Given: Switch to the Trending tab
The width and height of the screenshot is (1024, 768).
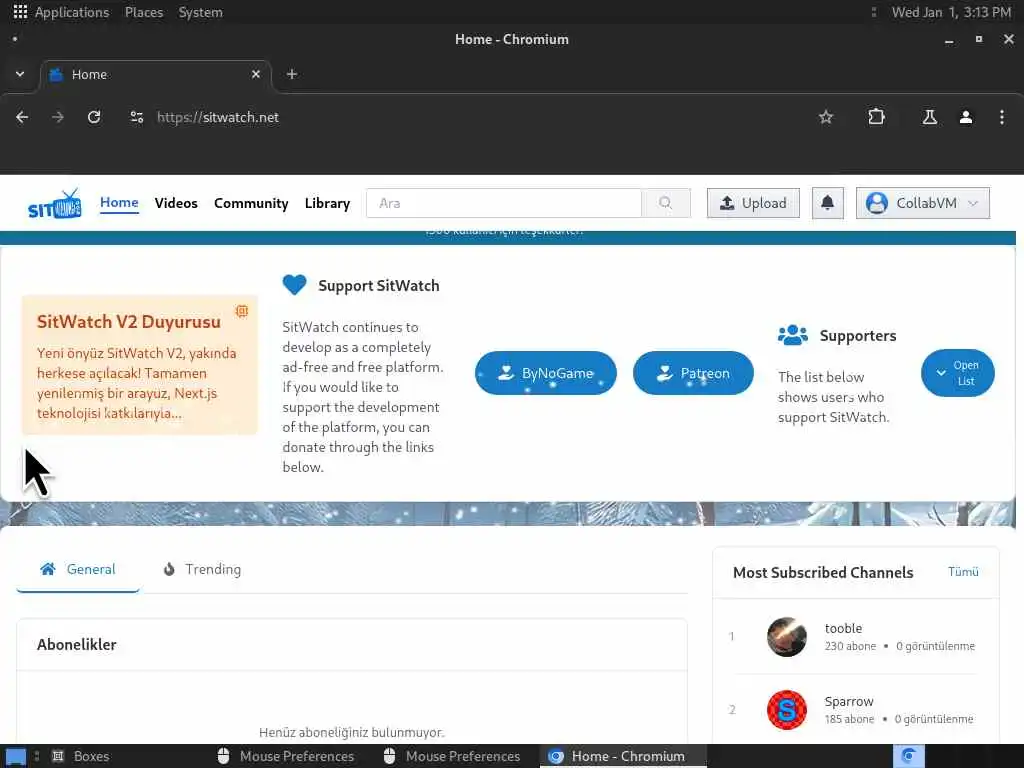Looking at the screenshot, I should 202,569.
